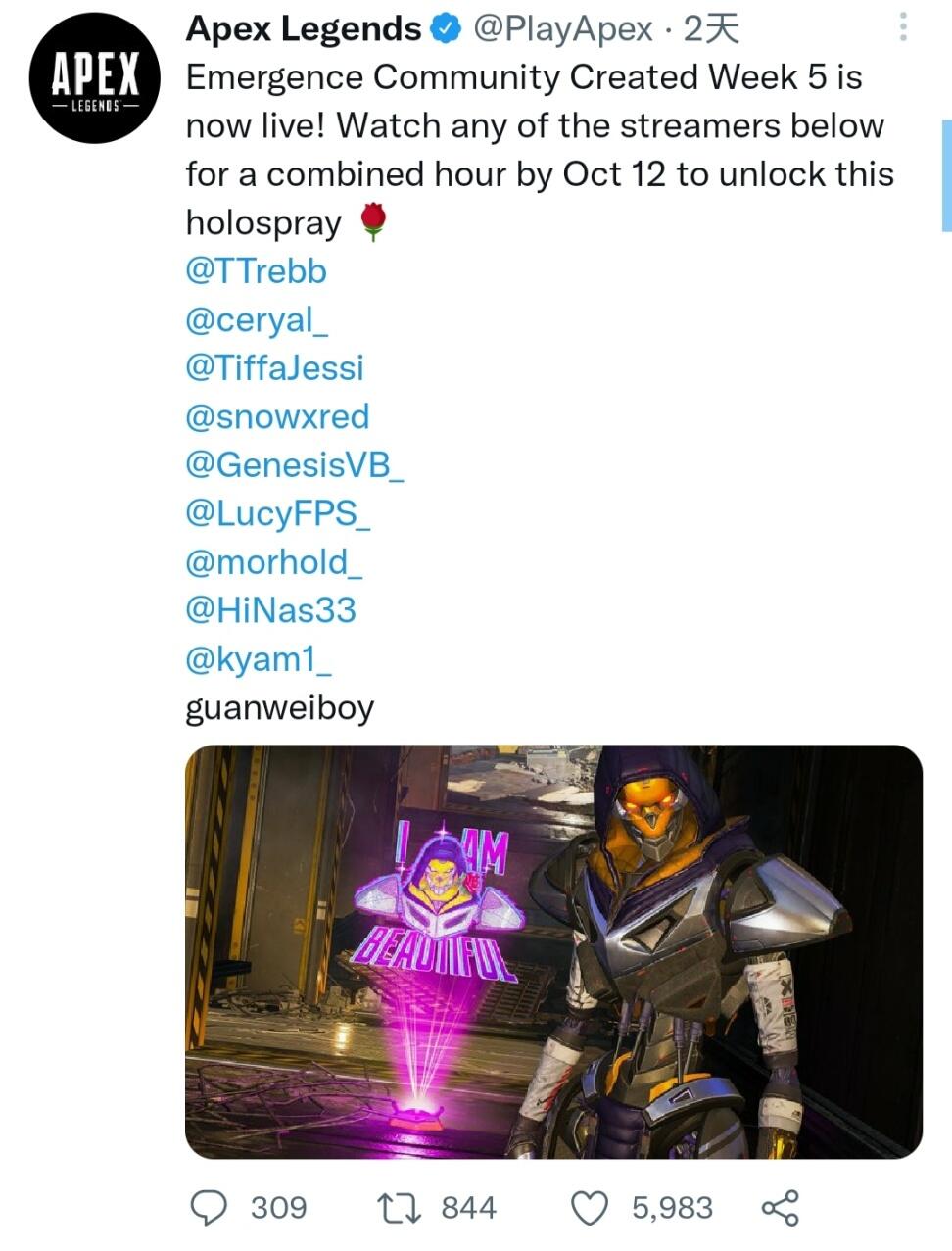Visit the @snowxred profile link
Screen dimensions: 952x1251
click(277, 416)
